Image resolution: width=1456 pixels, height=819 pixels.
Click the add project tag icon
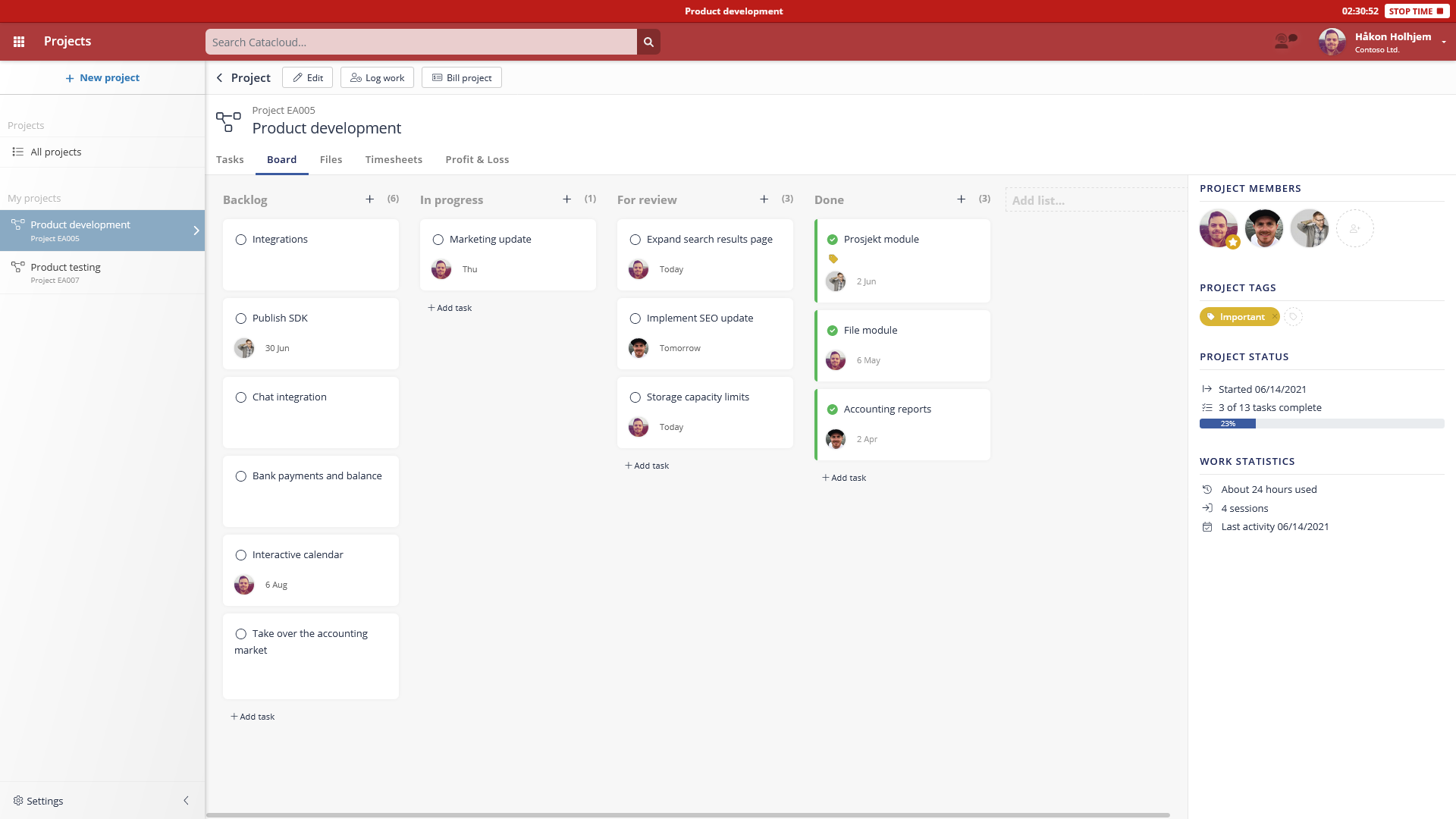(1294, 317)
